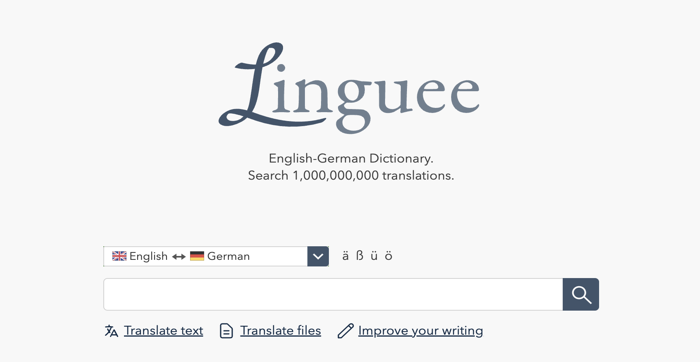Focus the dictionary search input field
Image resolution: width=700 pixels, height=362 pixels.
pos(333,295)
